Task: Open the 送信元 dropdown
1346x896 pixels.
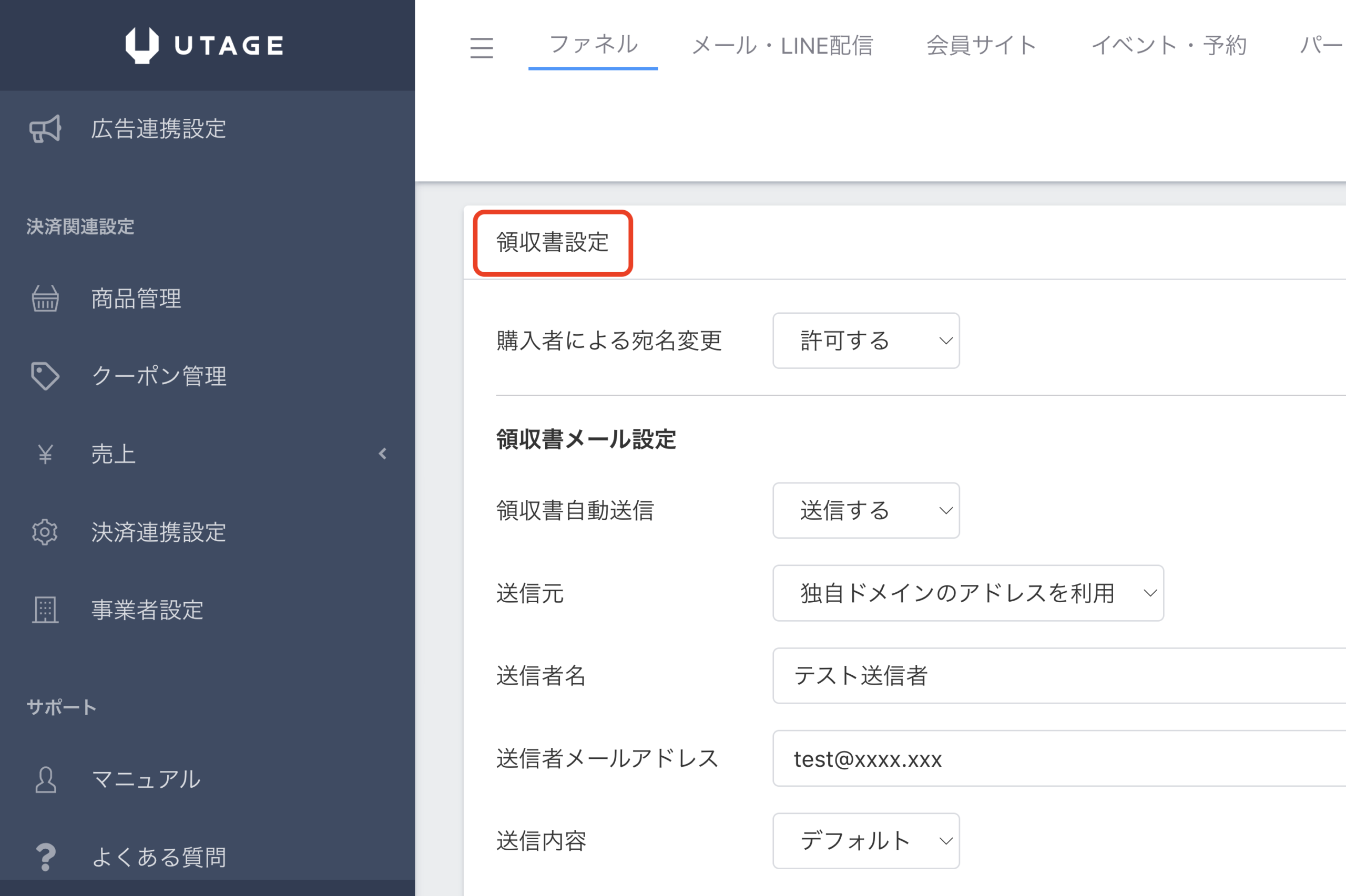Action: [968, 593]
